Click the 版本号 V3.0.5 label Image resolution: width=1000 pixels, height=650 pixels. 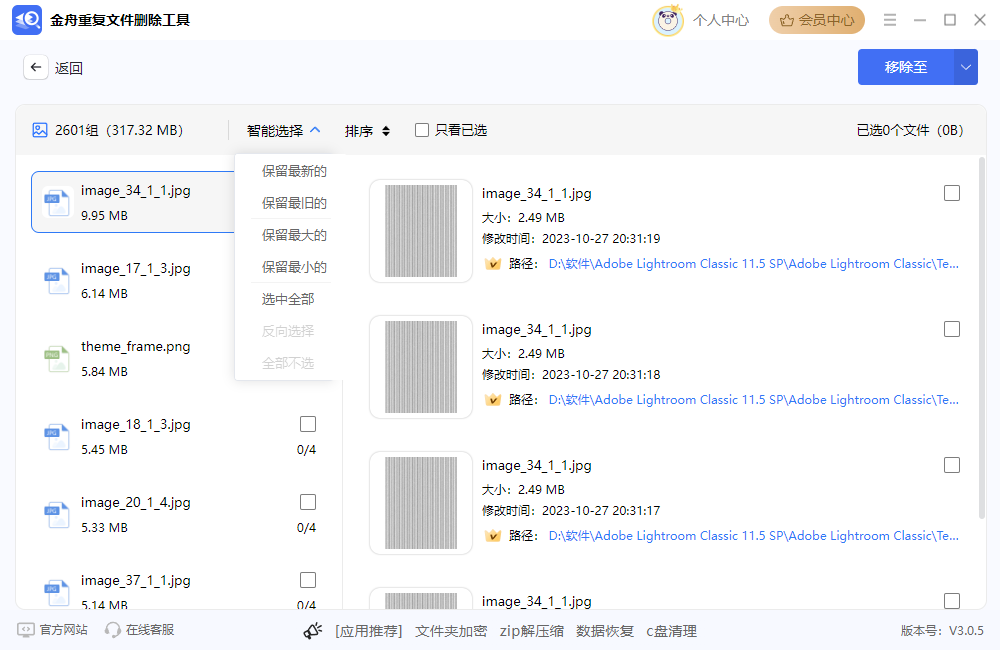click(942, 630)
